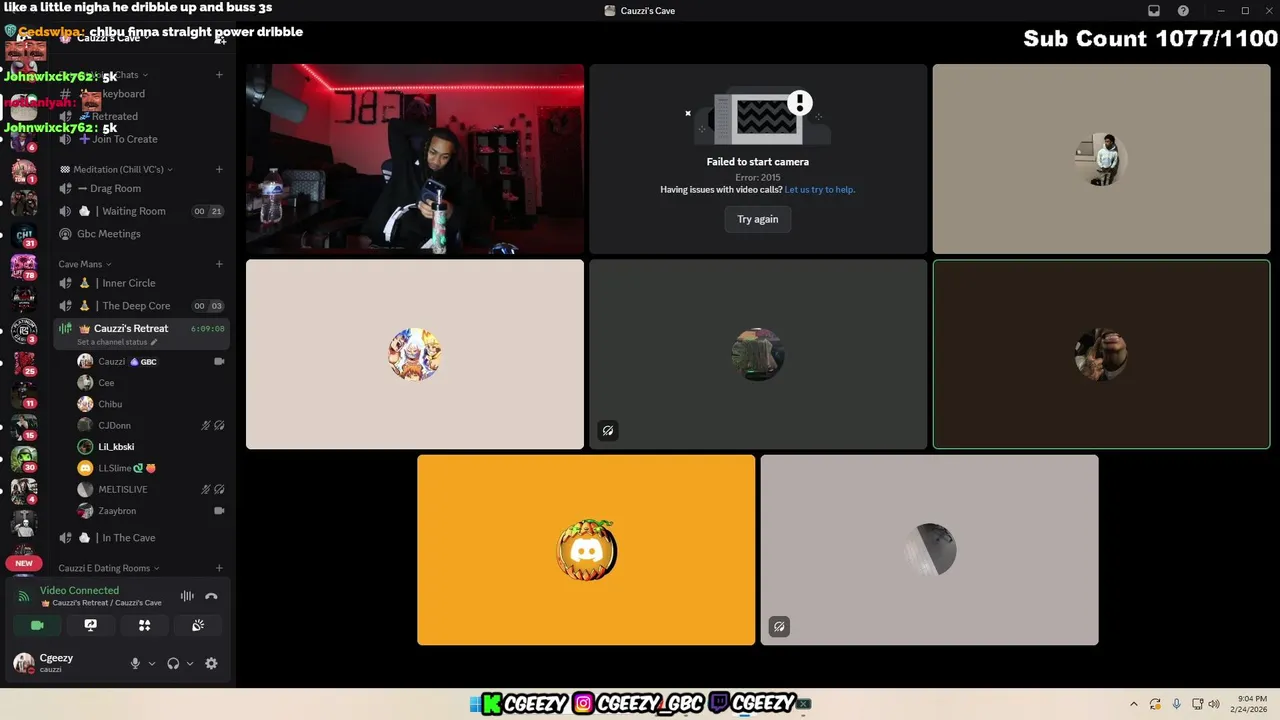Click Zaaybron's video camera indicator icon
The height and width of the screenshot is (720, 1280).
coord(219,511)
